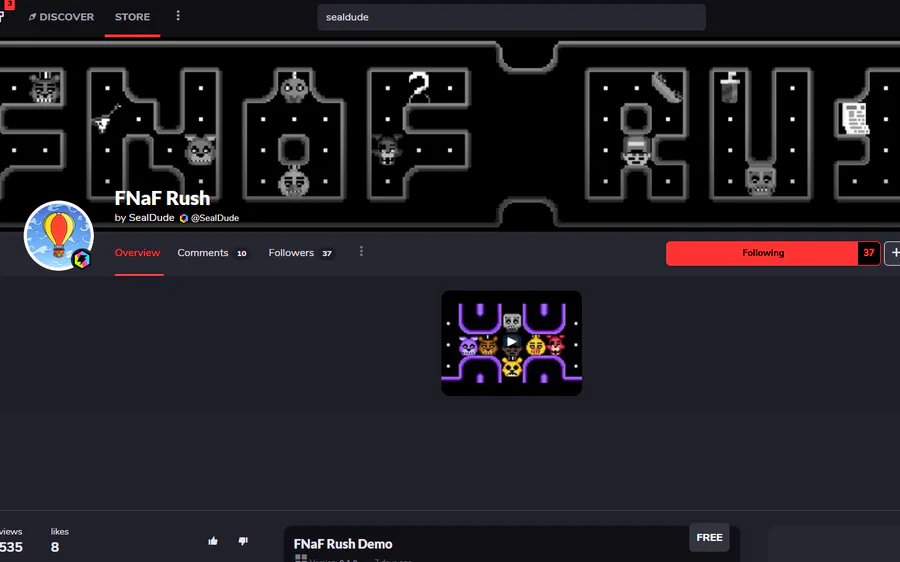Screen dimensions: 900x562
Task: Open the Discover page
Action: (x=61, y=17)
